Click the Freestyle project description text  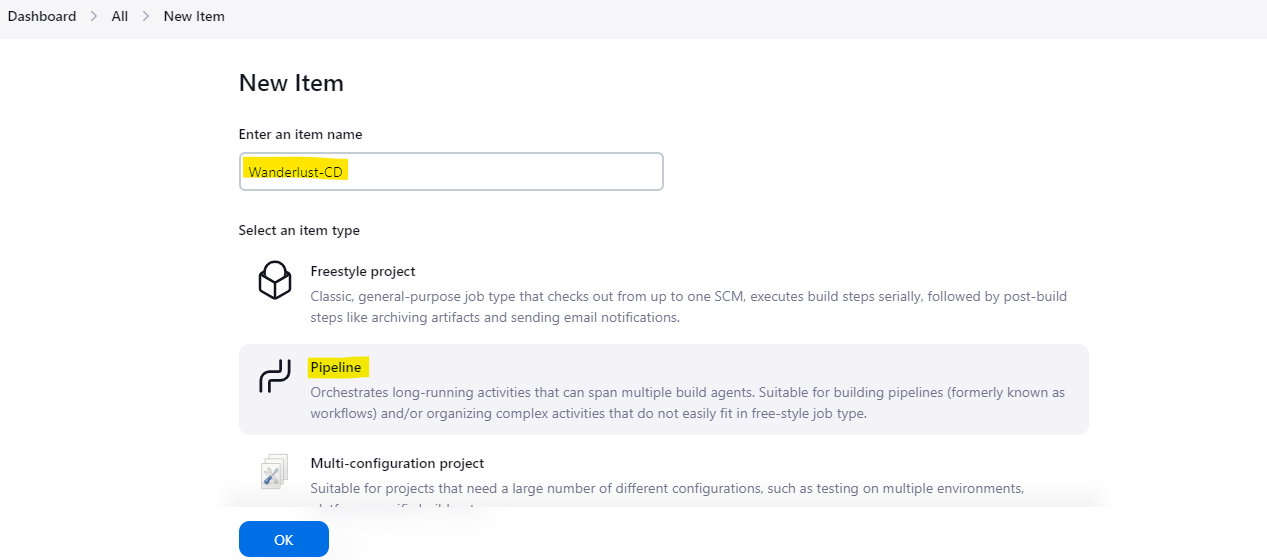click(x=689, y=307)
